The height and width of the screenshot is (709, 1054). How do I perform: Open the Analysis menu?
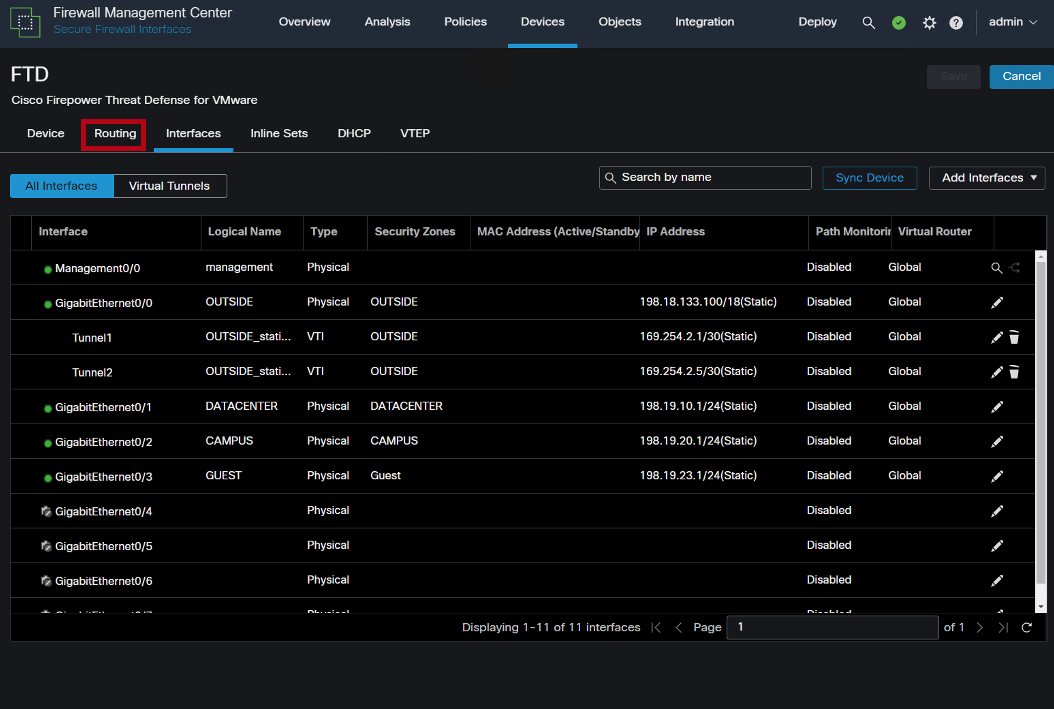tap(387, 22)
